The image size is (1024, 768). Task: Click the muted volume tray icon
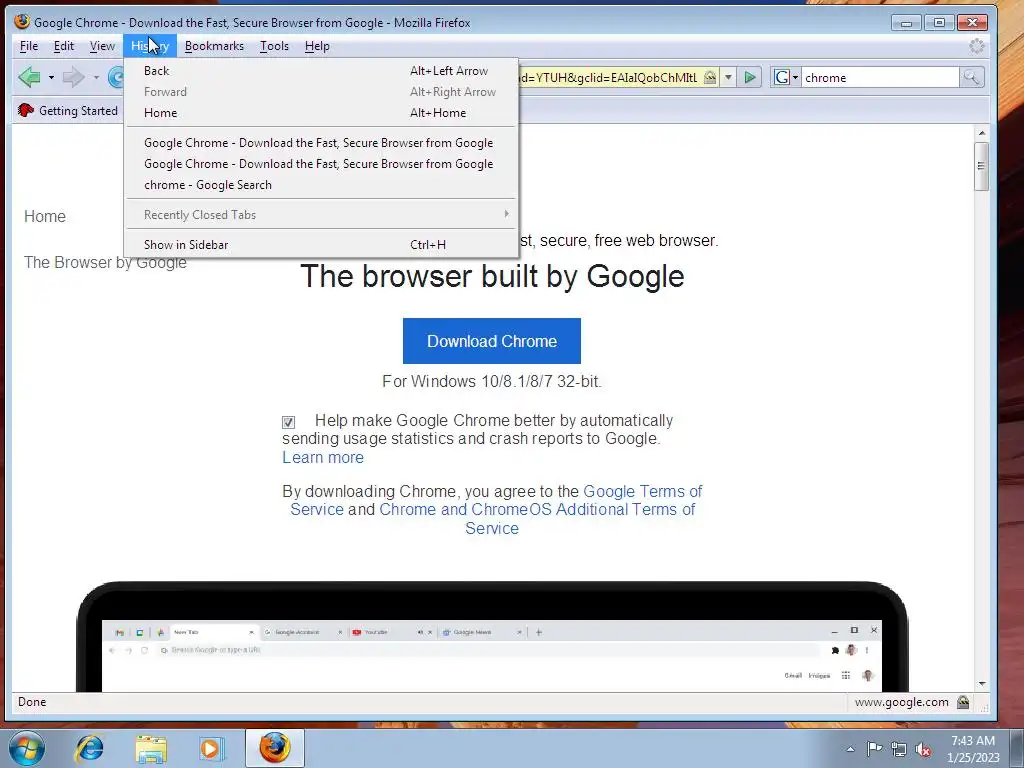(x=923, y=749)
